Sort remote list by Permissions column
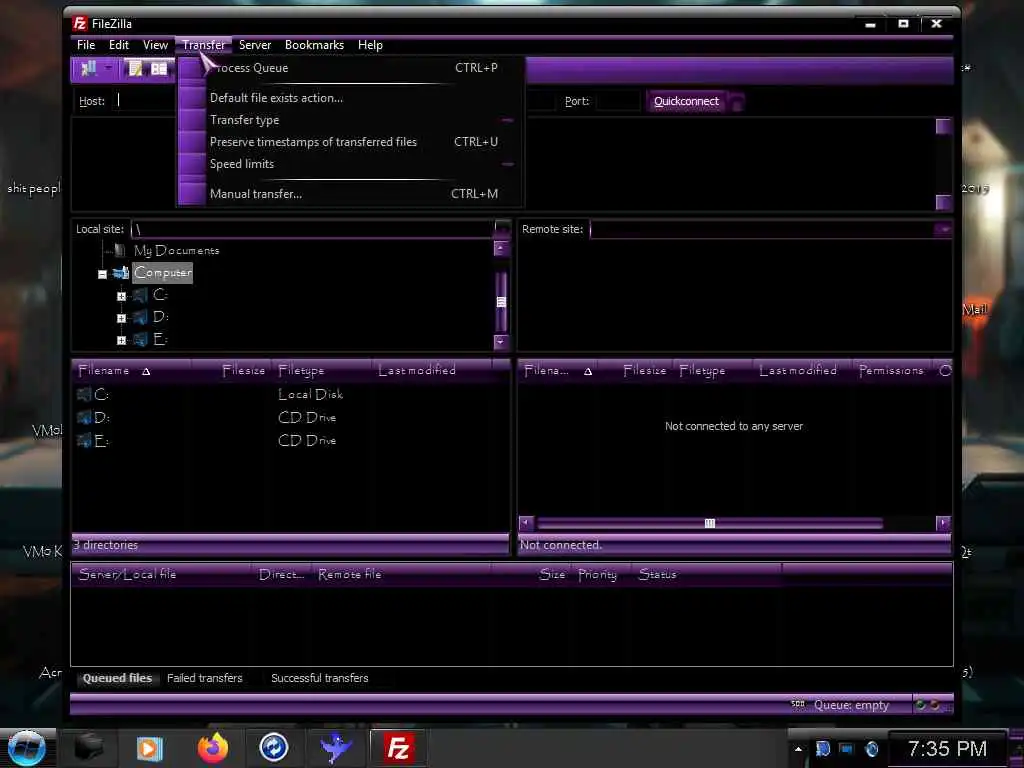 pos(892,371)
